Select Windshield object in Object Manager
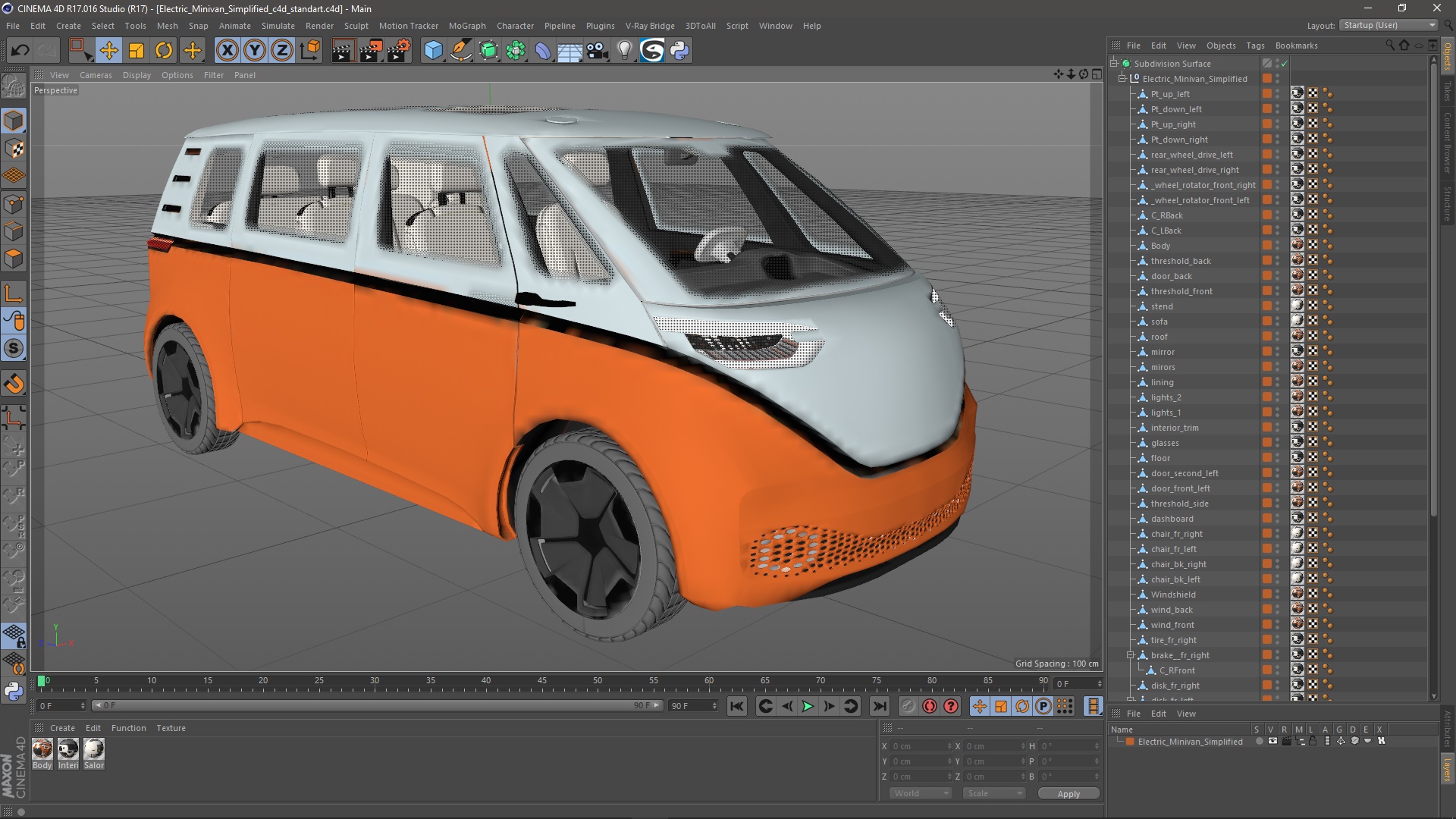1456x819 pixels. tap(1172, 595)
